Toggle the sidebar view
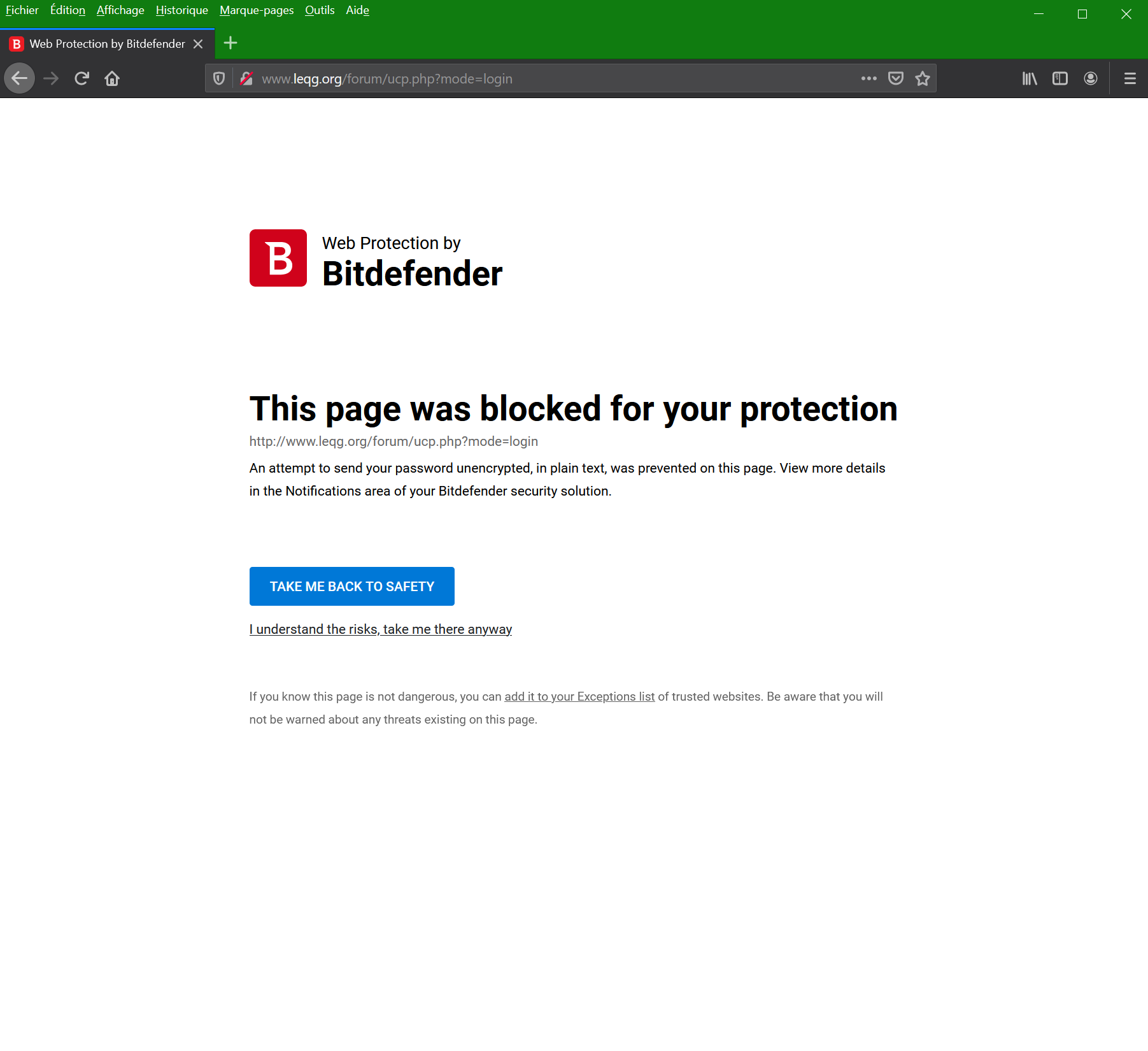The height and width of the screenshot is (1051, 1148). pos(1060,79)
